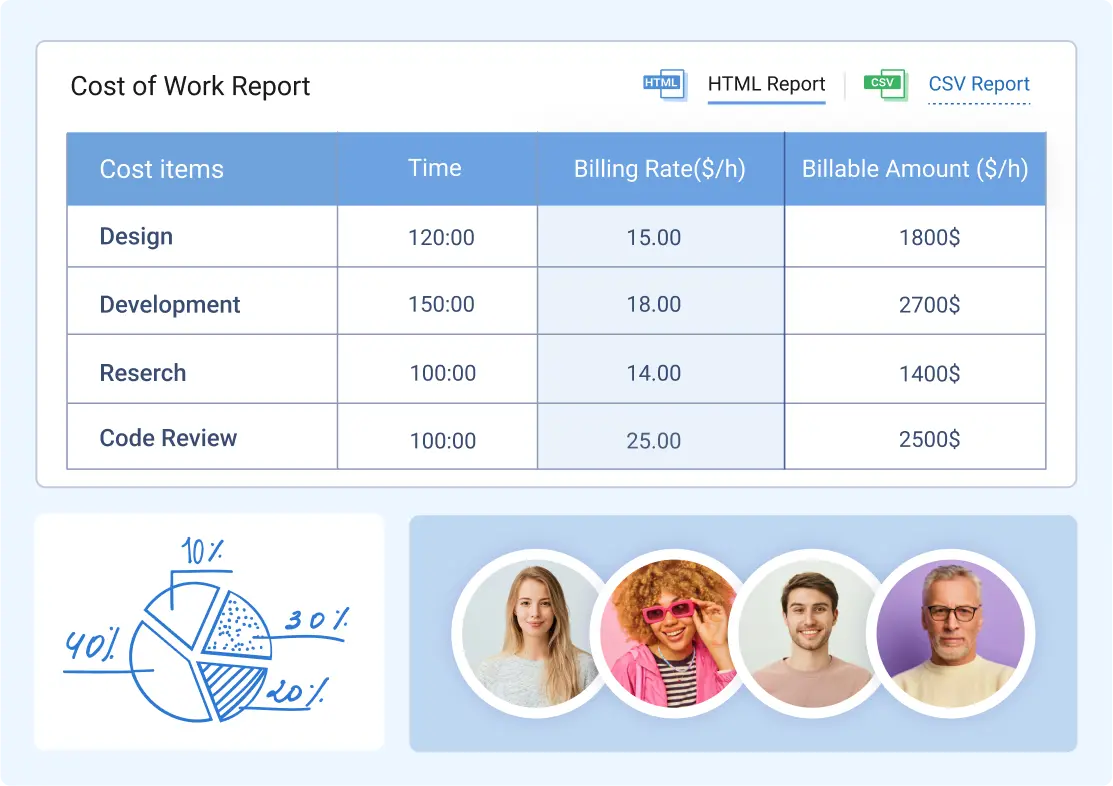This screenshot has height=786, width=1113.
Task: Select the Billable Amount ($/h) column header
Action: pos(915,169)
